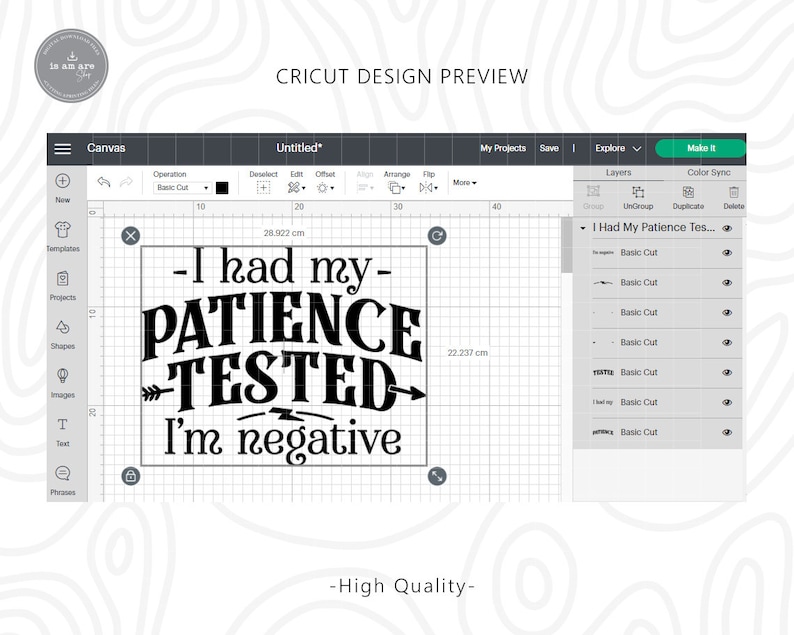
Task: Hide the third Basic Cut layer above TESTED
Action: [x=727, y=312]
